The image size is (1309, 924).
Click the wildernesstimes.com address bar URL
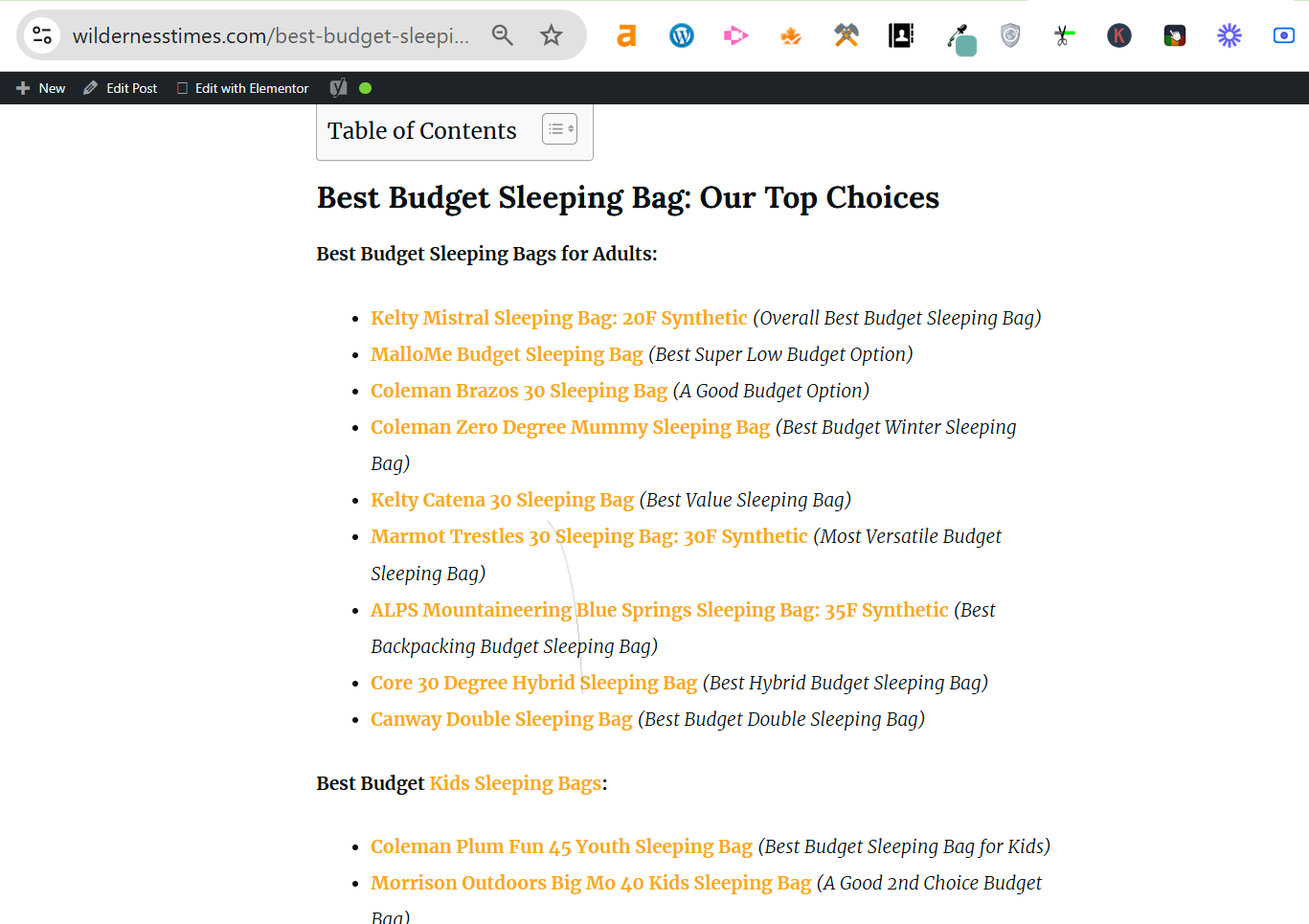click(x=271, y=35)
